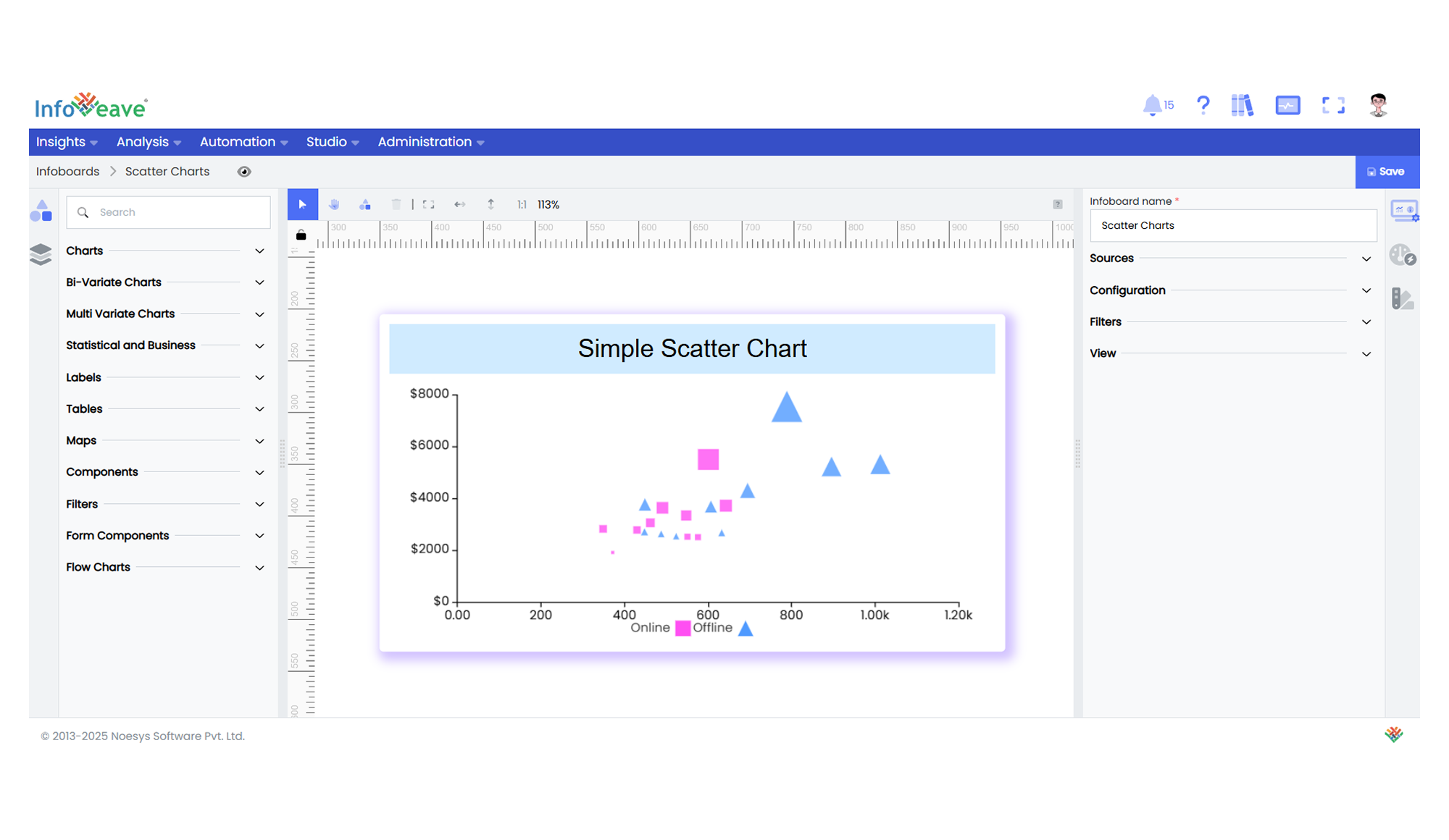Select the hand pan tool
This screenshot has height=840, width=1449.
tap(334, 204)
